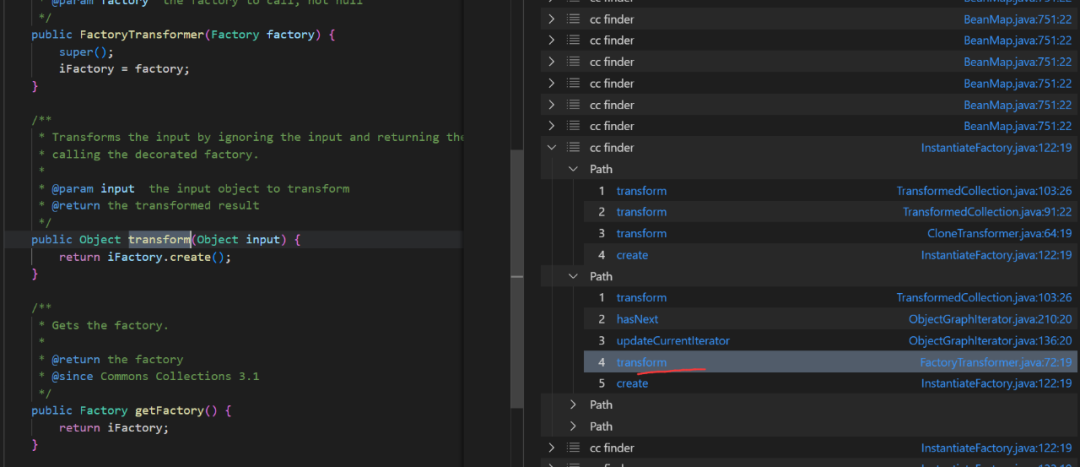
Task: Collapse the Path containing the hasNext step
Action: coord(573,276)
